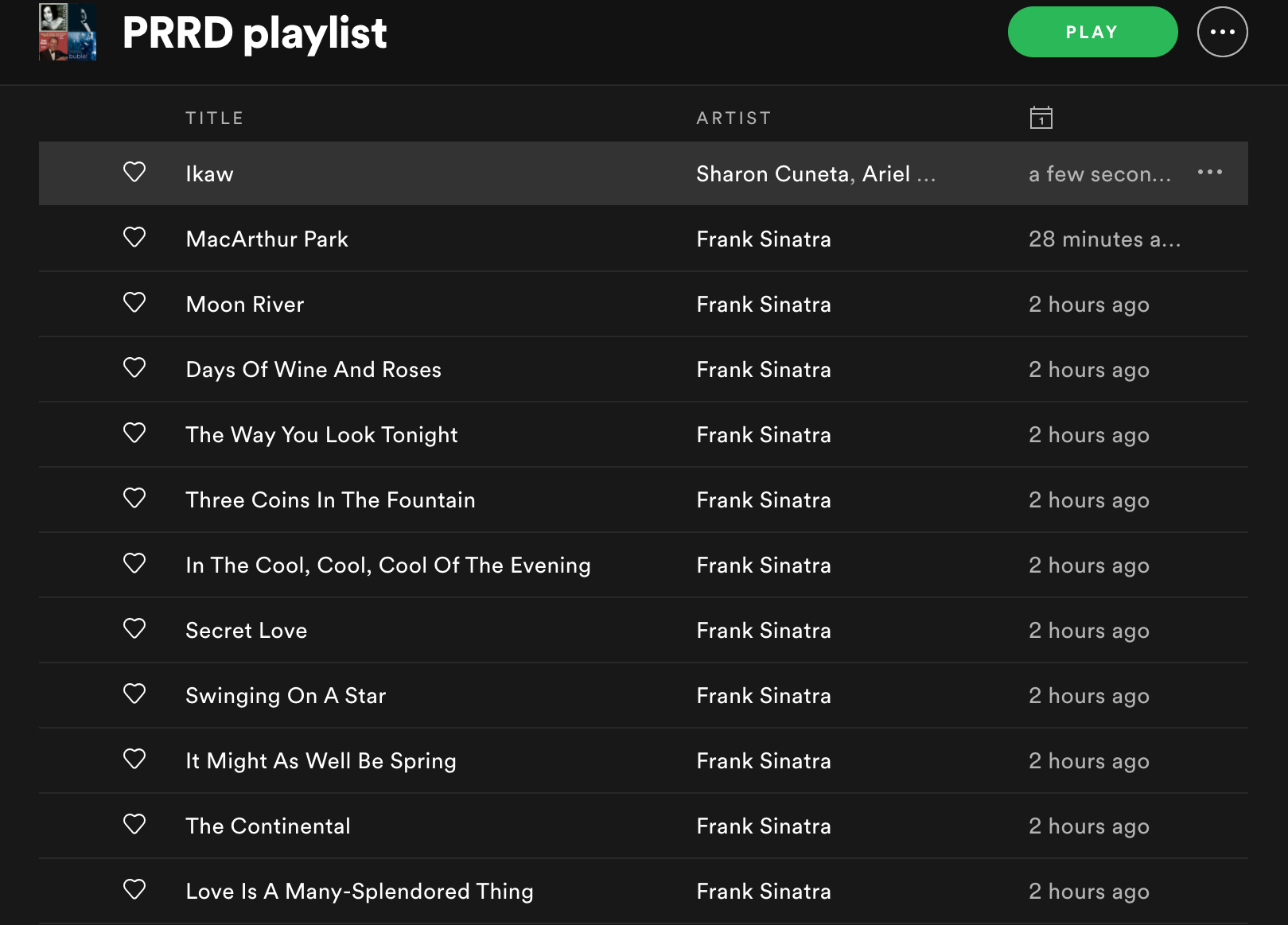Toggle heart next to MacArthur Park
The width and height of the screenshot is (1288, 925).
point(134,237)
